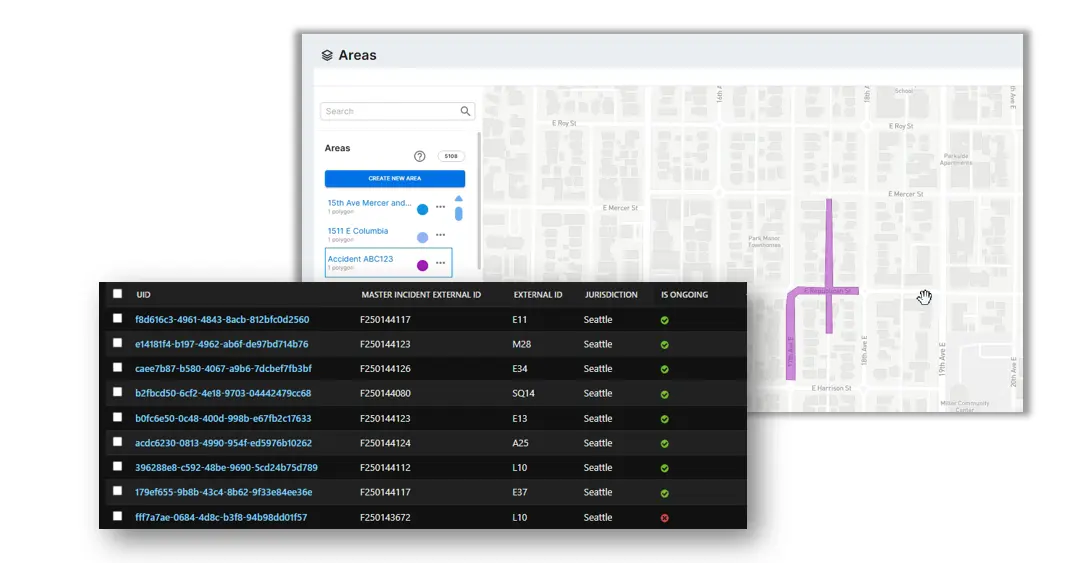The width and height of the screenshot is (1067, 563).
Task: Click the search magnifier icon
Action: 465,111
